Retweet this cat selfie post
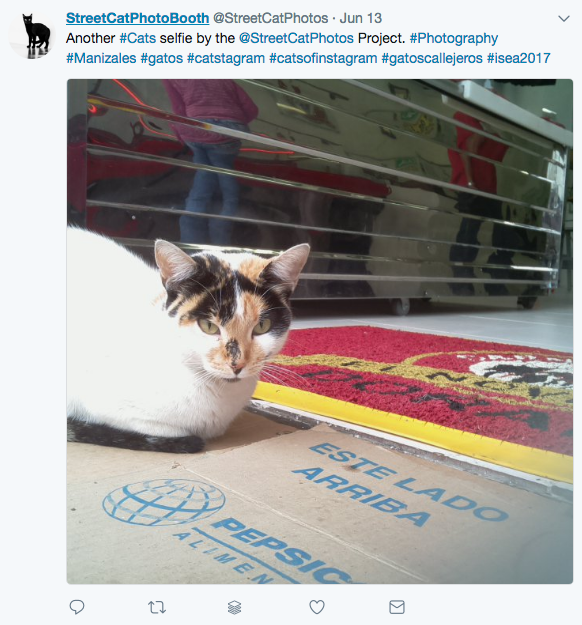 [157, 607]
